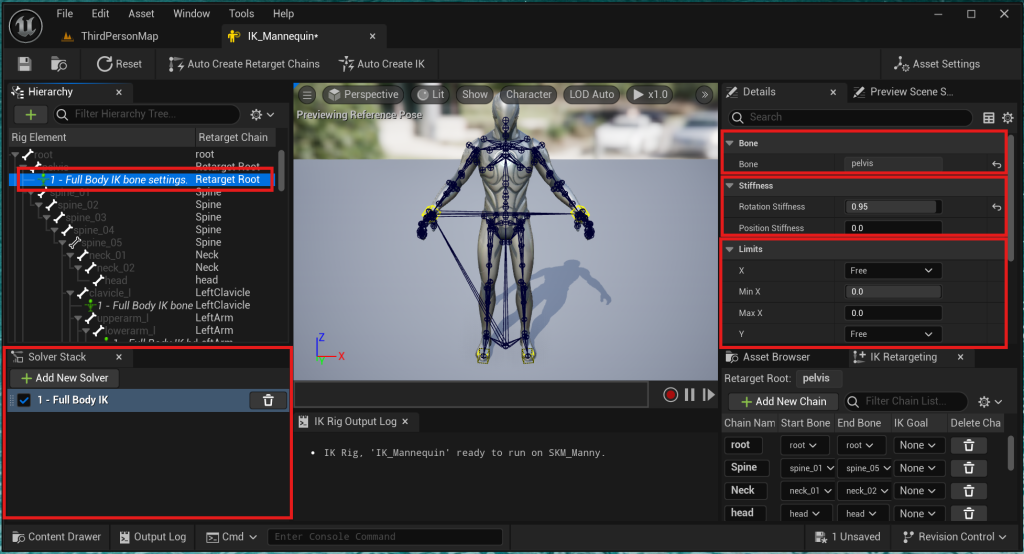1024x554 pixels.
Task: Adjust the Rotation Stiffness slider field
Action: [893, 206]
